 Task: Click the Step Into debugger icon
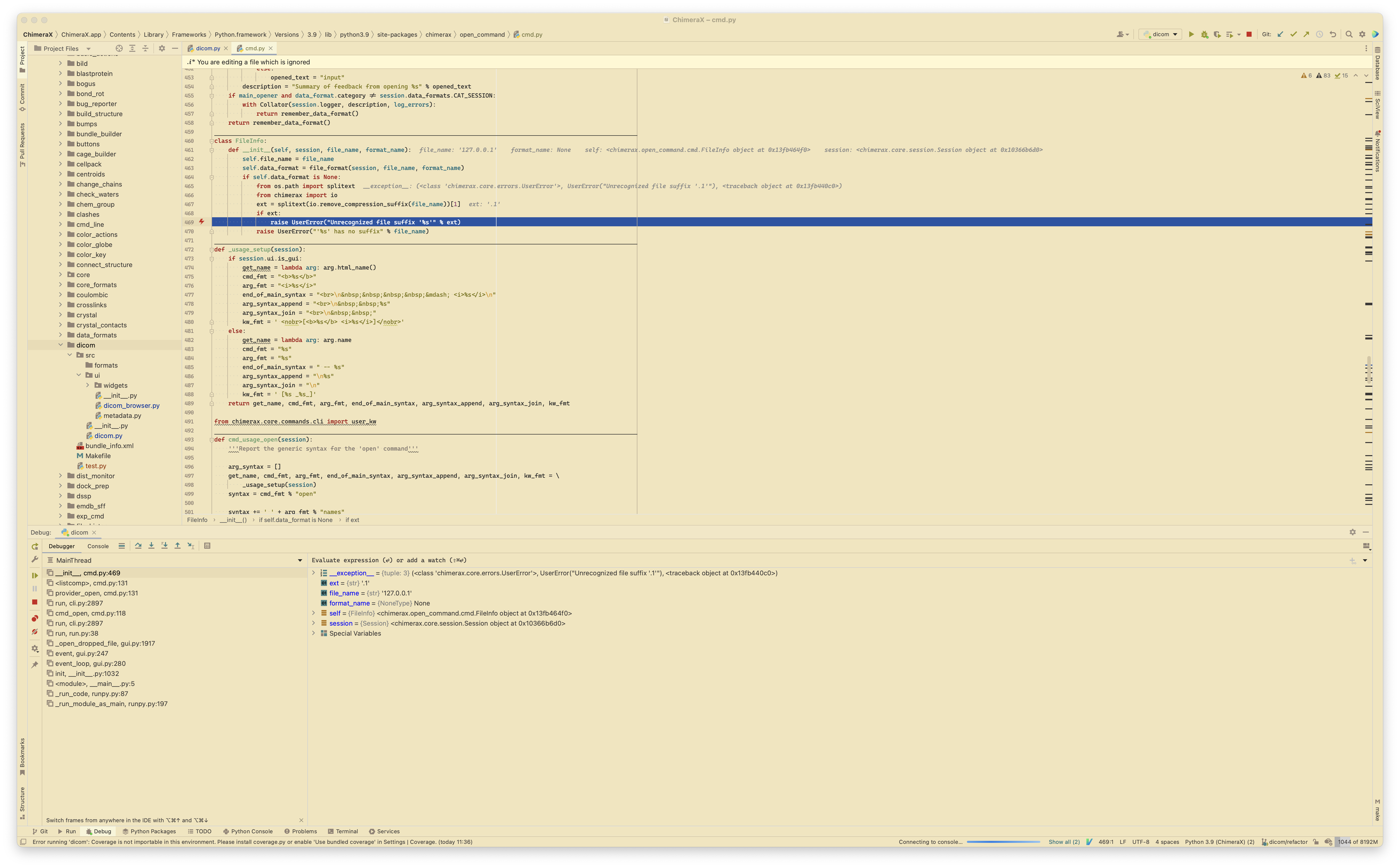tap(151, 546)
